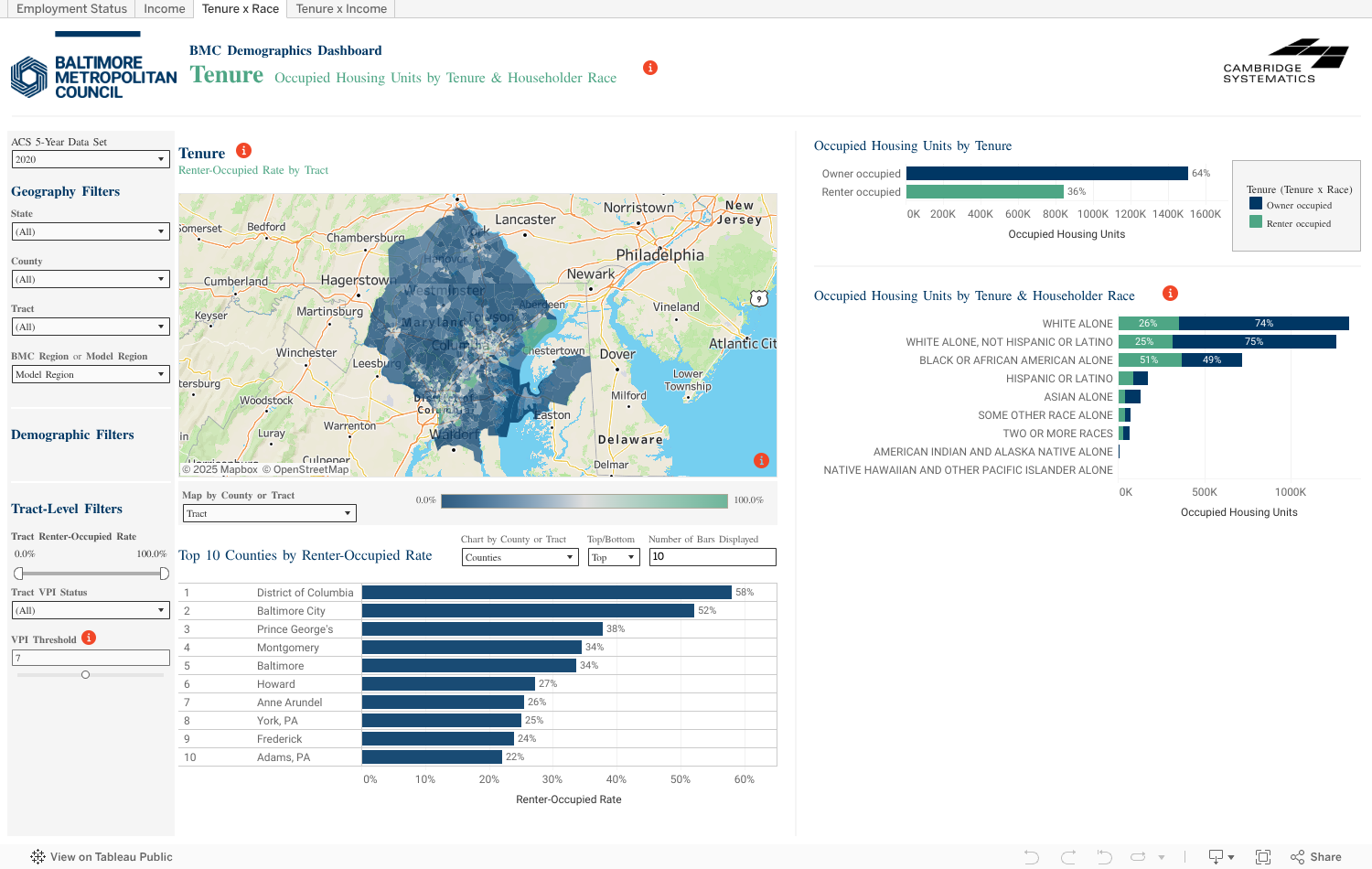The image size is (1372, 869).
Task: Expand the County filter dropdown
Action: tap(91, 279)
